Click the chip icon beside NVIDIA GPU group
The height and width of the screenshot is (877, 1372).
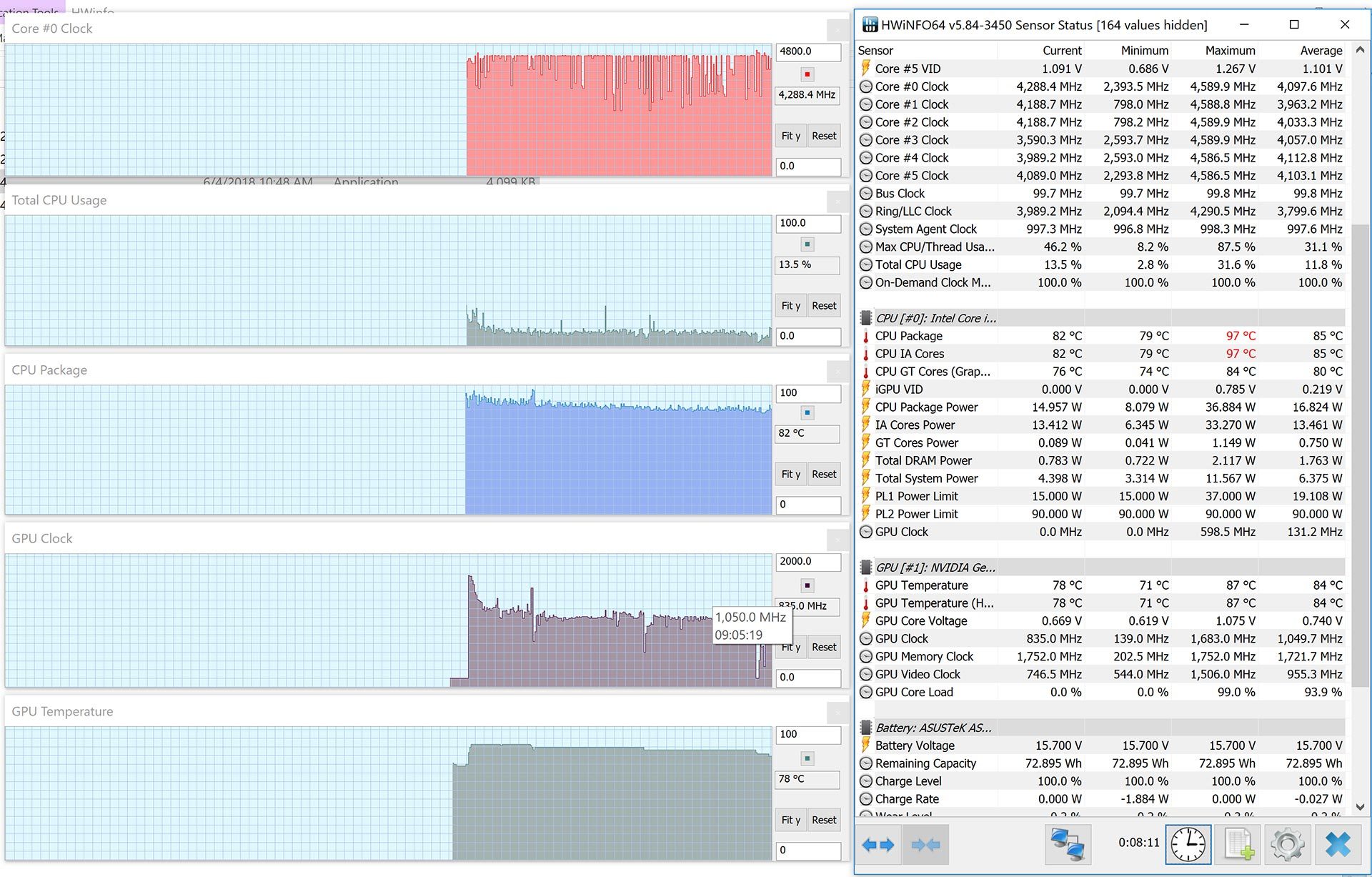[866, 568]
